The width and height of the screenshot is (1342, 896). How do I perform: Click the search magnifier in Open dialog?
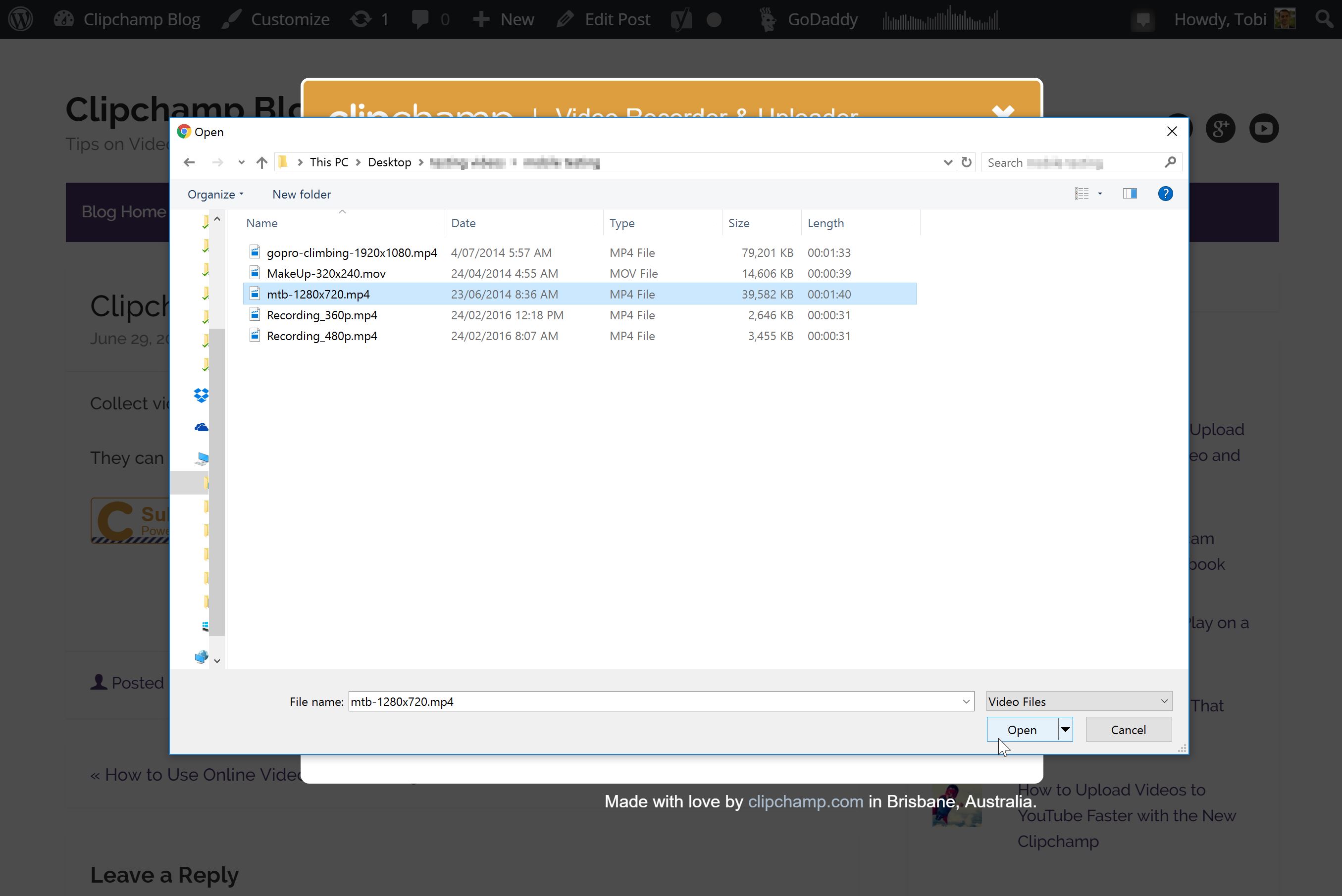pos(1170,162)
